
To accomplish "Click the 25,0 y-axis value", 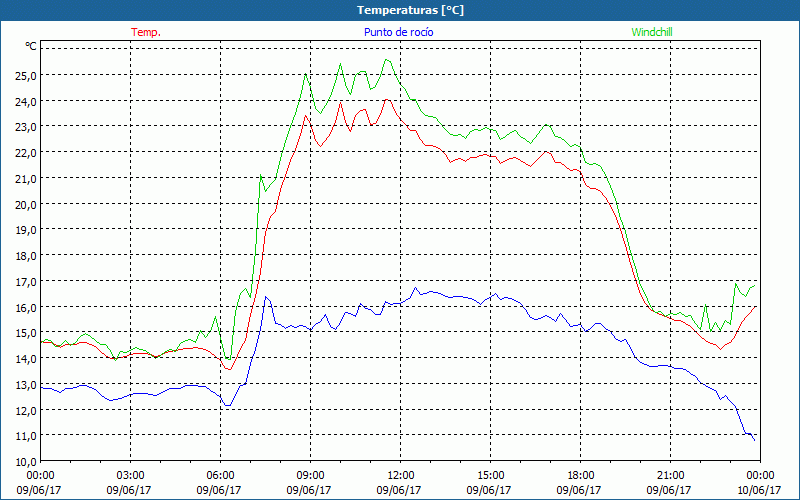I will (26, 76).
